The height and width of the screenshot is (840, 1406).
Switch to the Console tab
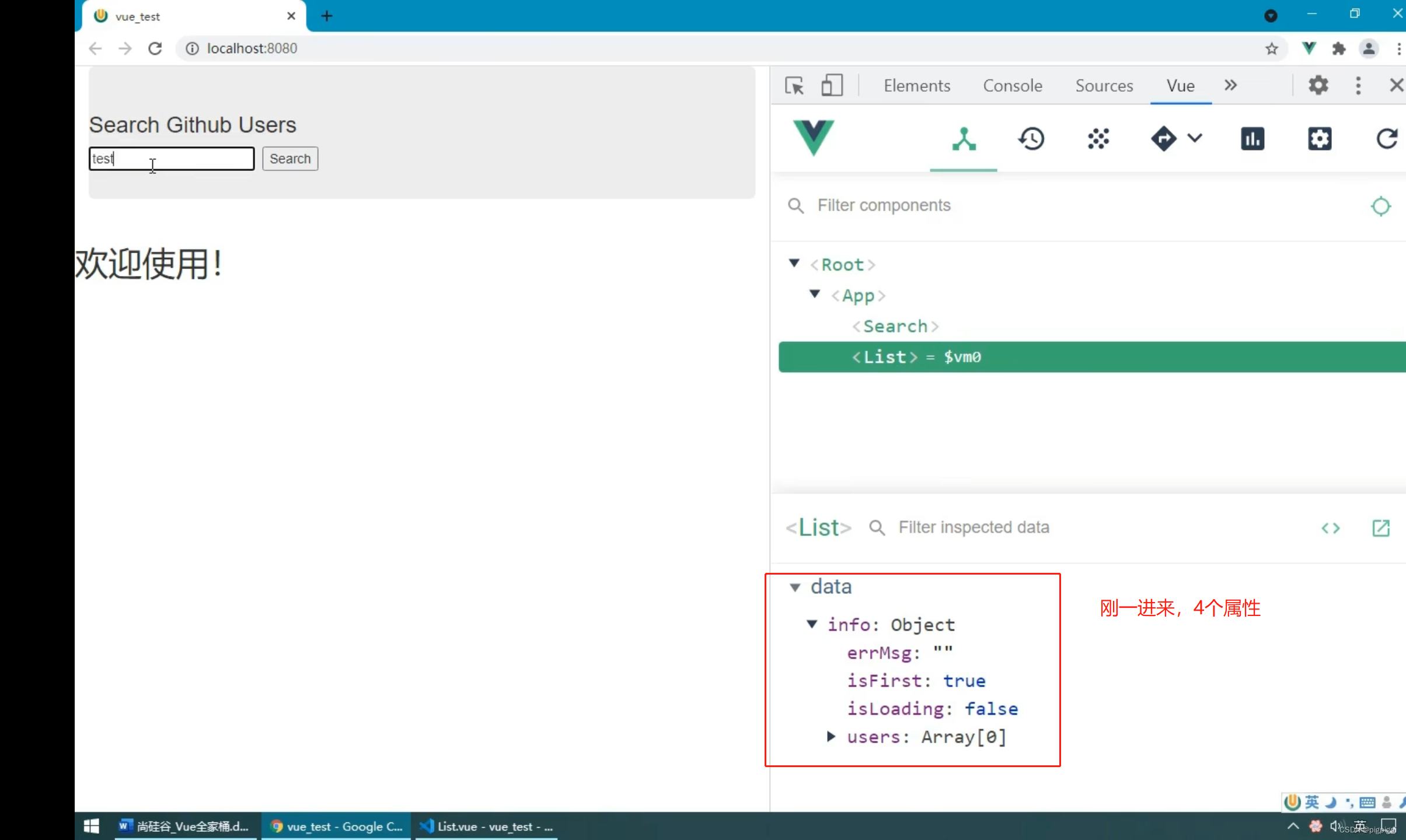[1012, 86]
